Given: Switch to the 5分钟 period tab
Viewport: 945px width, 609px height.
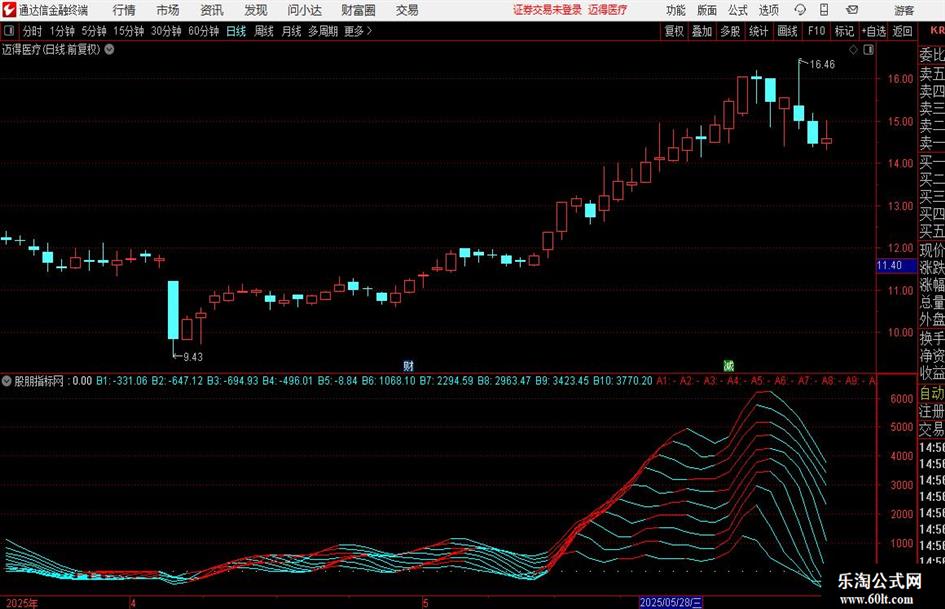Looking at the screenshot, I should coord(93,31).
